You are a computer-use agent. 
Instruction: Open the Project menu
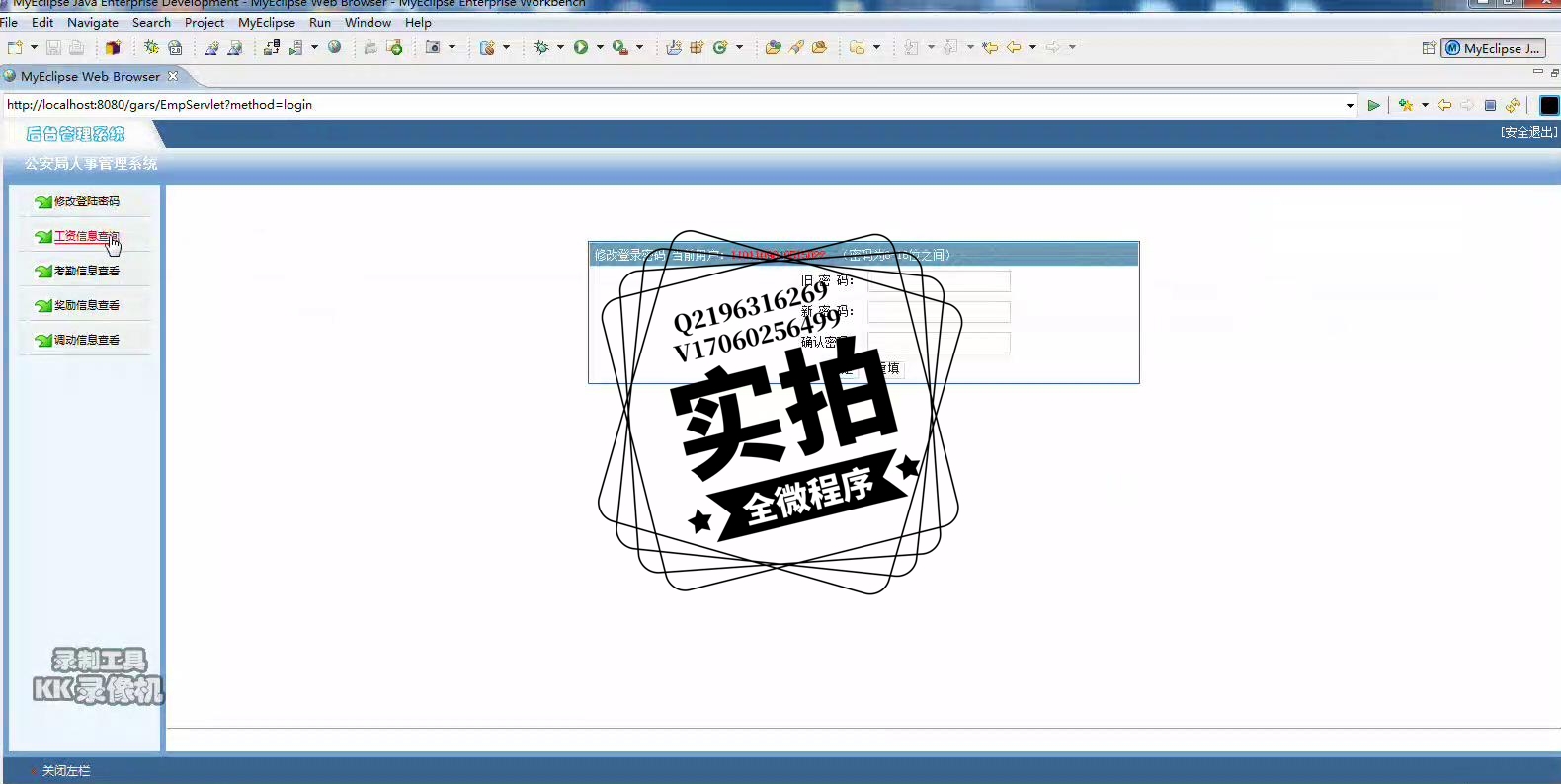point(205,22)
